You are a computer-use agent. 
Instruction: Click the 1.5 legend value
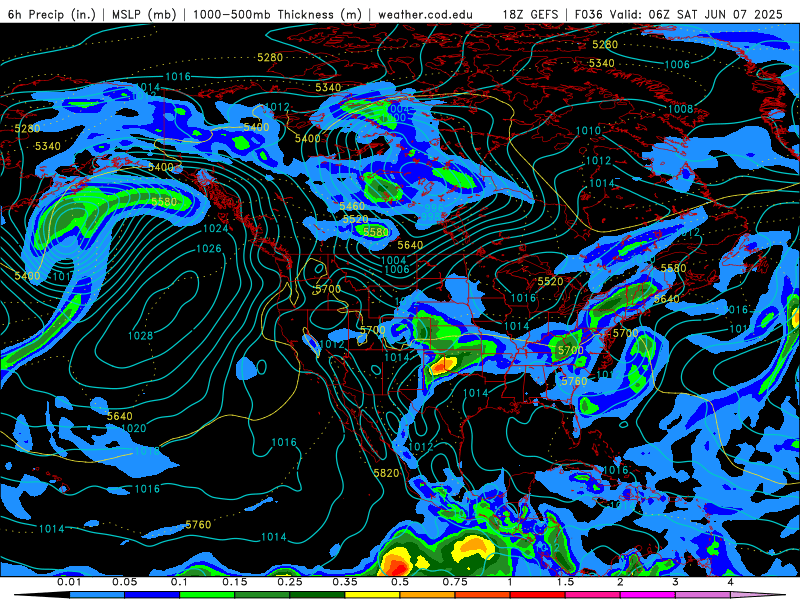(x=565, y=582)
